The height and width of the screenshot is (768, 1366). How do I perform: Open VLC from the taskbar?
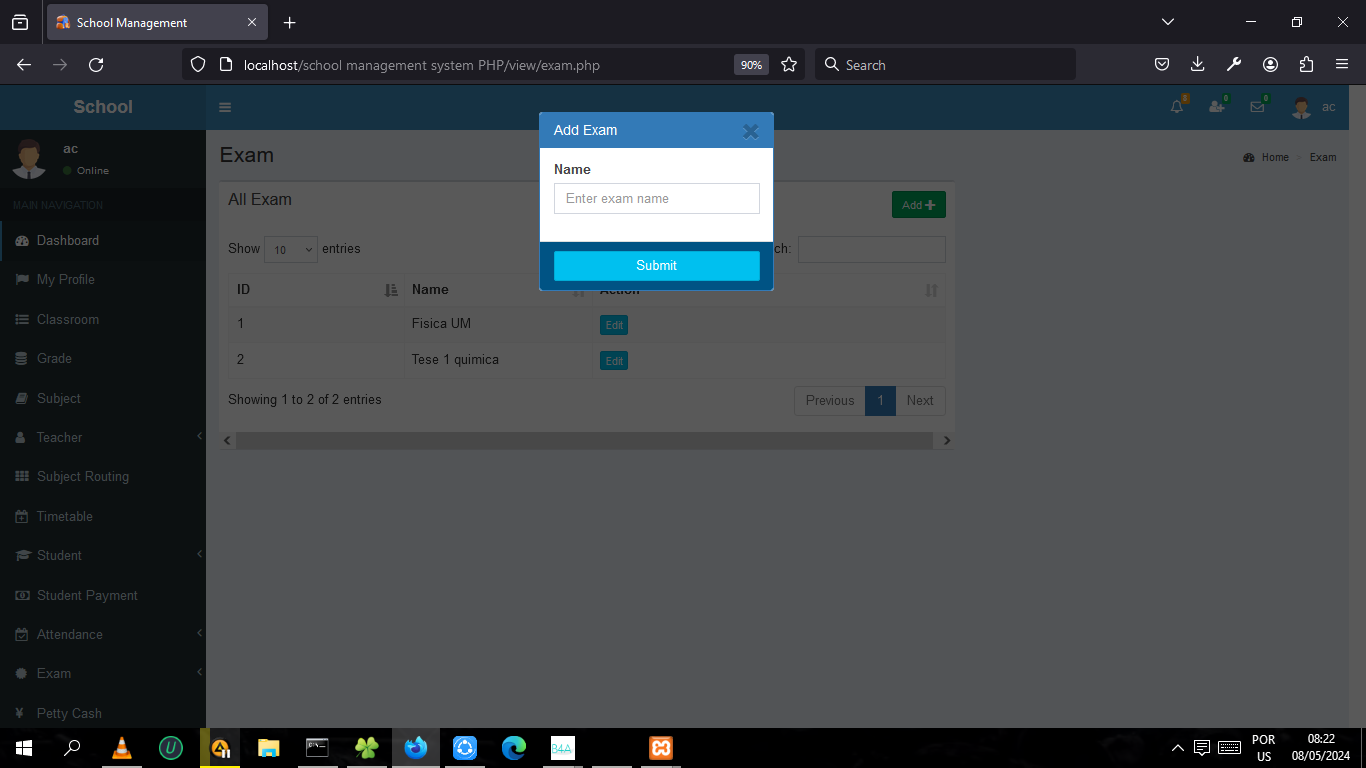click(122, 748)
